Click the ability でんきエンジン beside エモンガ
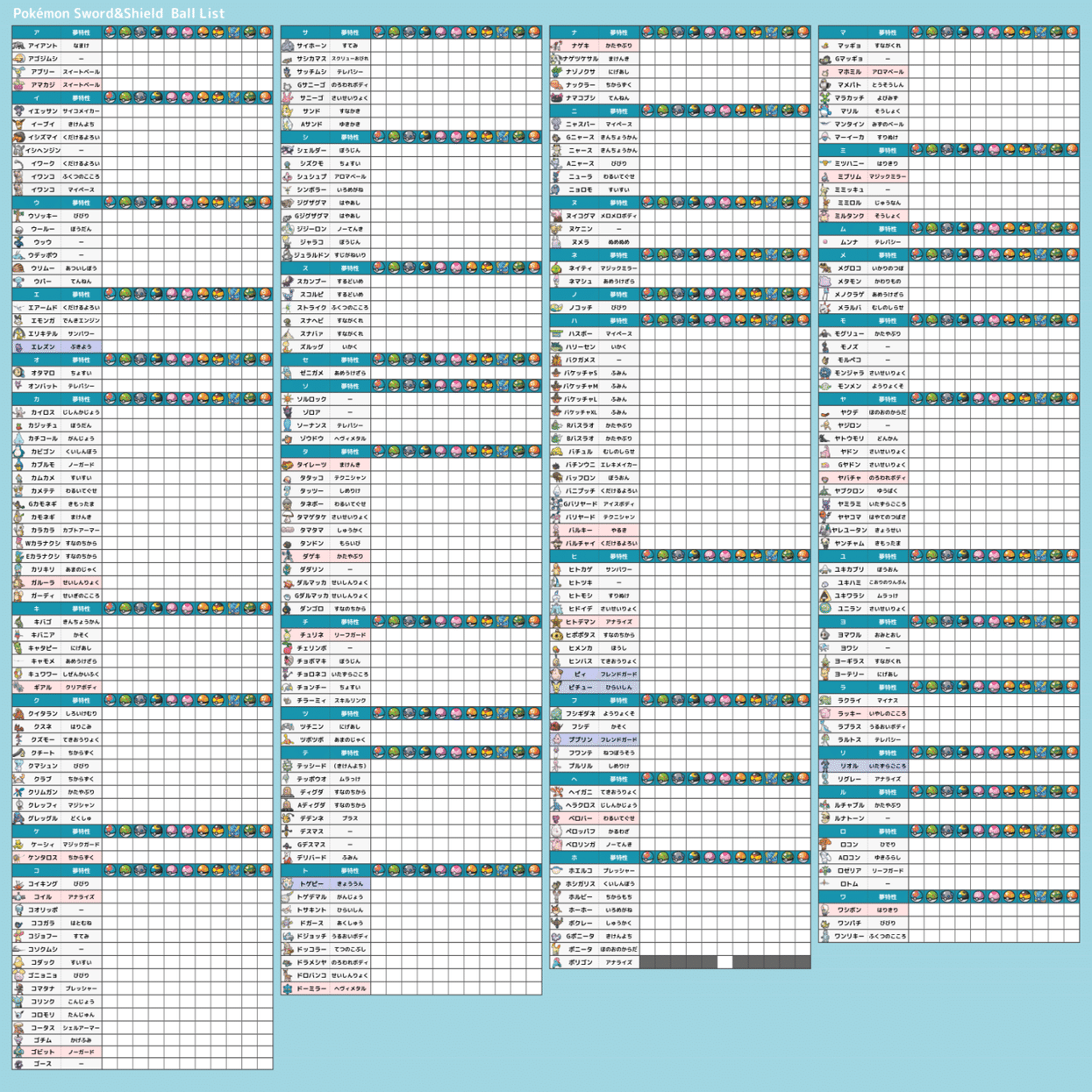The image size is (1092, 1092). click(81, 321)
